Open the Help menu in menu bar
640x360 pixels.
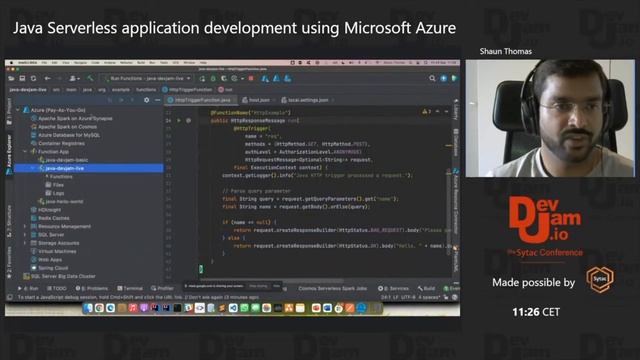203,63
